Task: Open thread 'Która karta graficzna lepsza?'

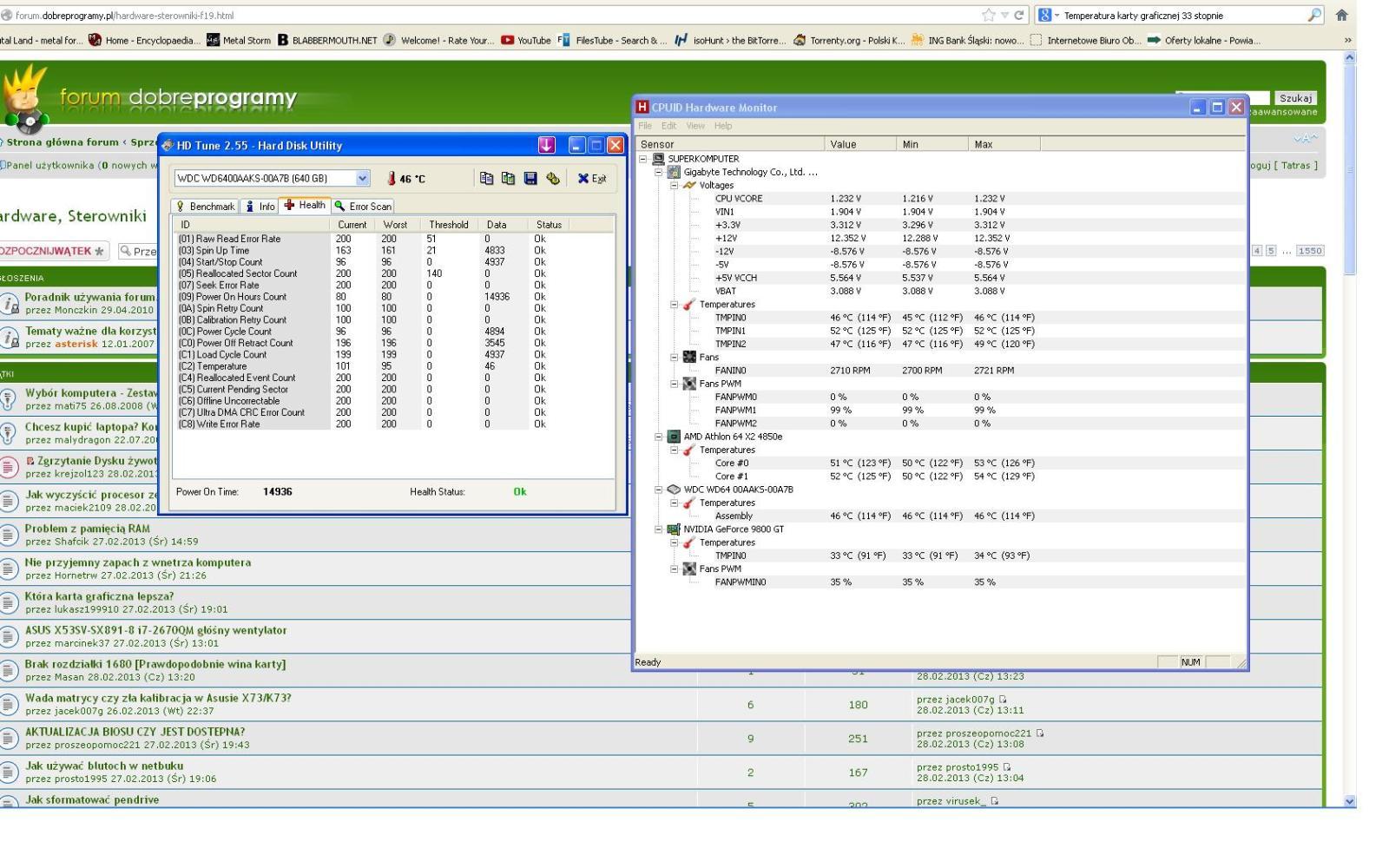Action: pos(99,596)
